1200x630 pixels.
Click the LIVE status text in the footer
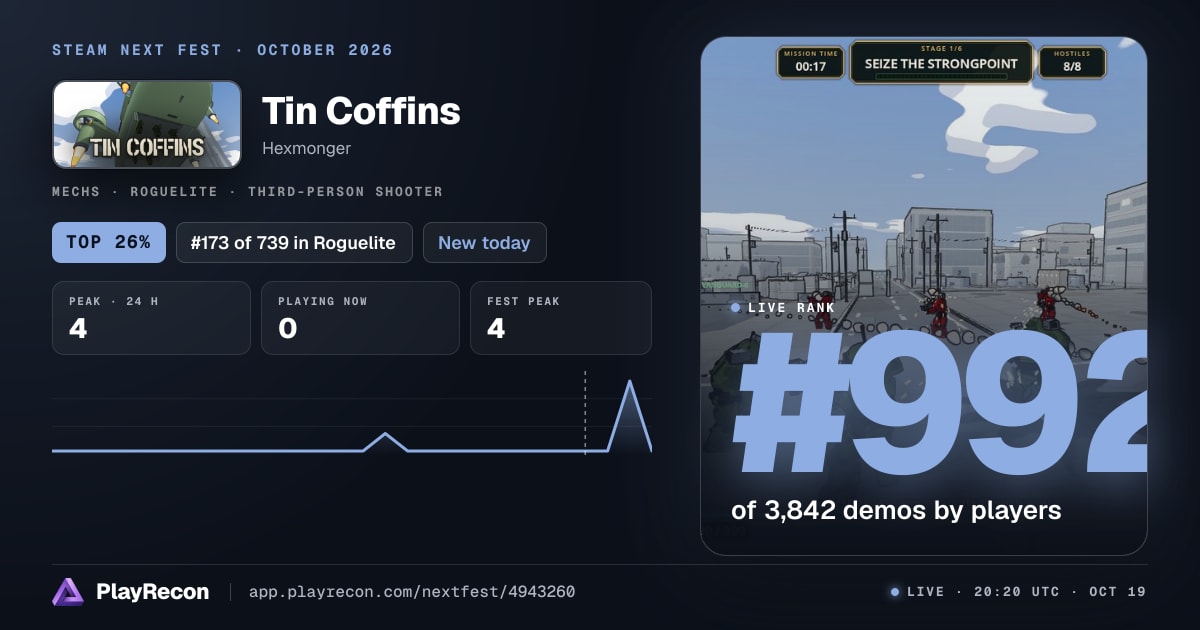pyautogui.click(x=925, y=592)
